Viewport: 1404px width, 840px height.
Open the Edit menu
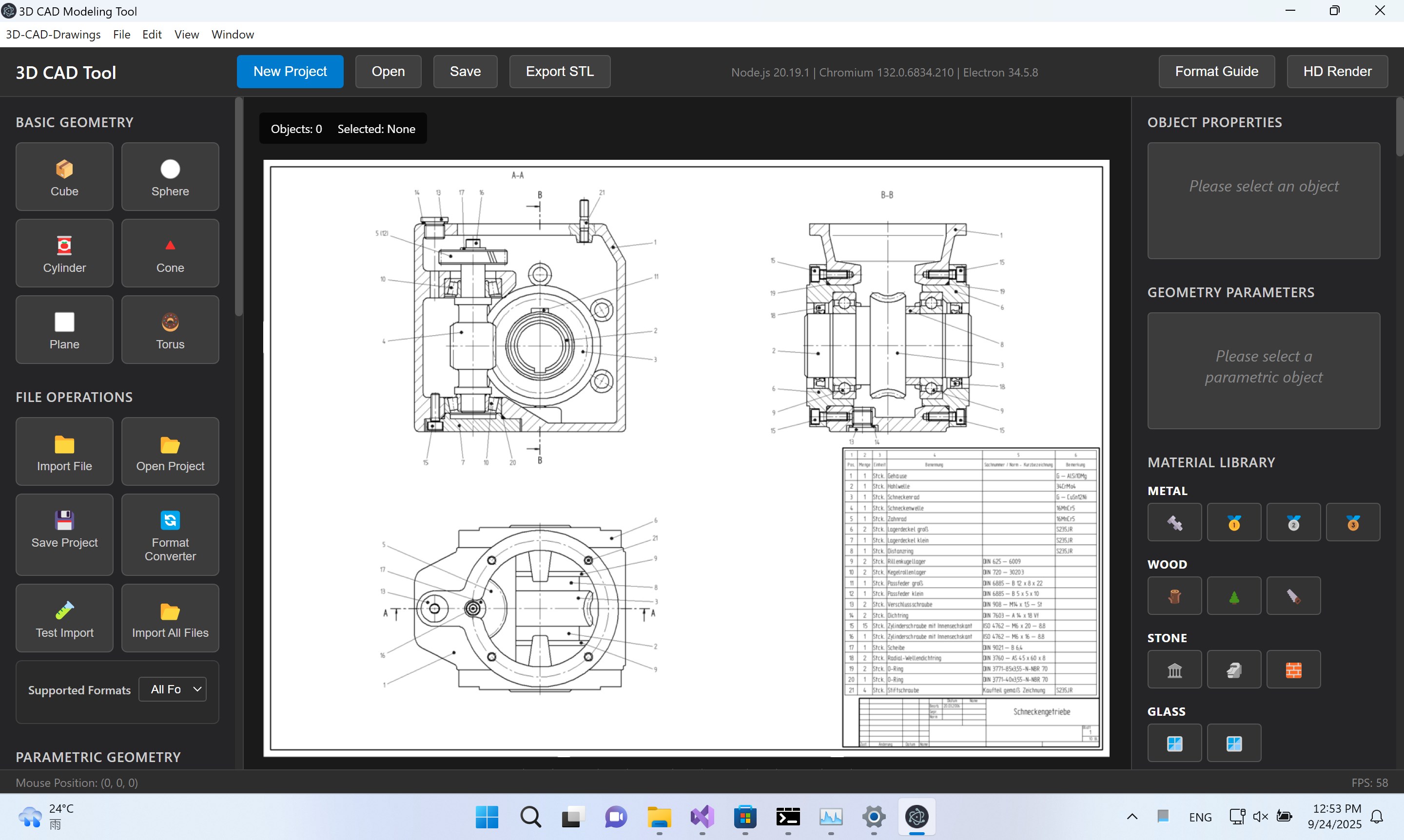click(152, 35)
